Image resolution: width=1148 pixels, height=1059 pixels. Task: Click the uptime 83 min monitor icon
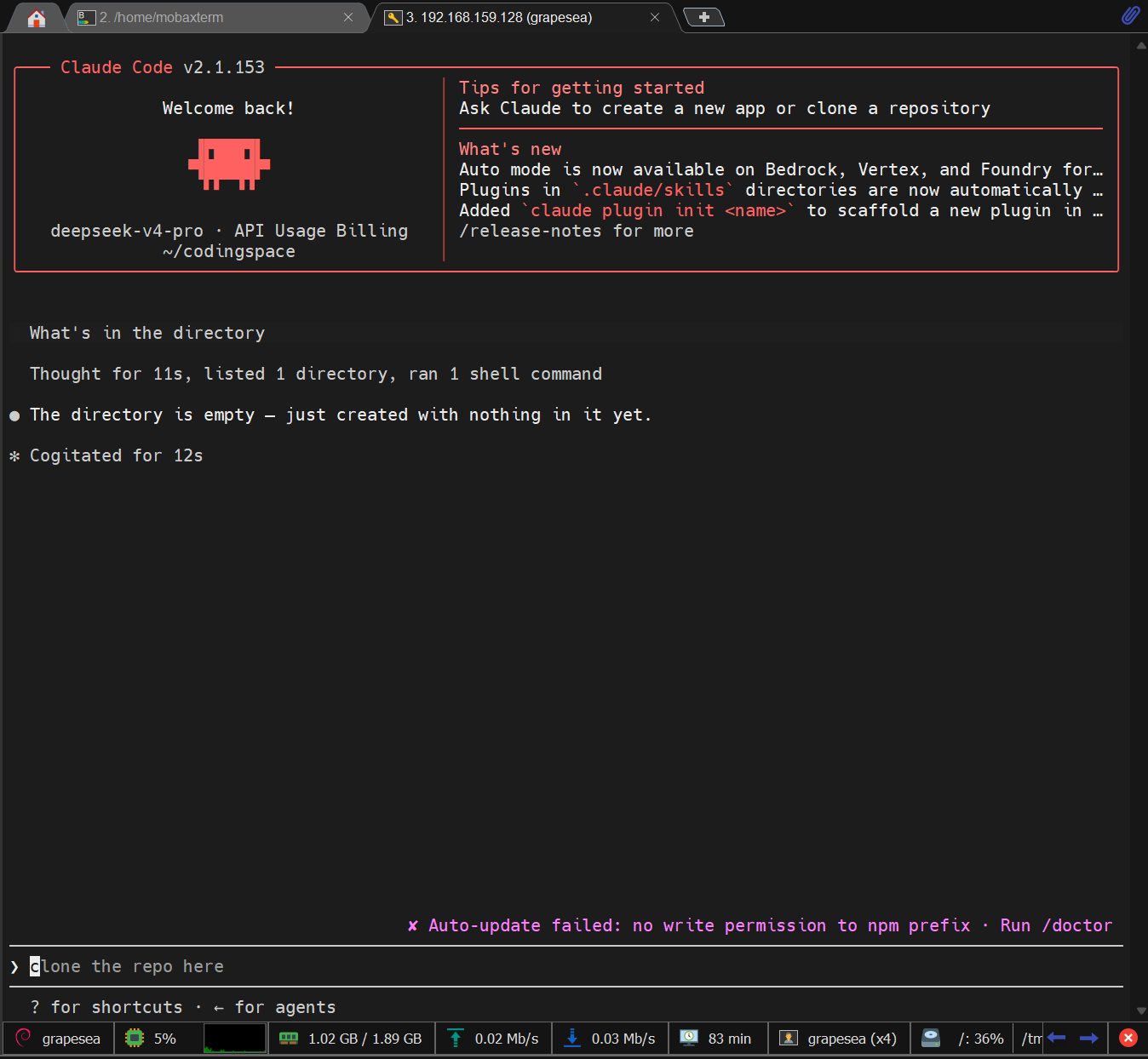(689, 1038)
